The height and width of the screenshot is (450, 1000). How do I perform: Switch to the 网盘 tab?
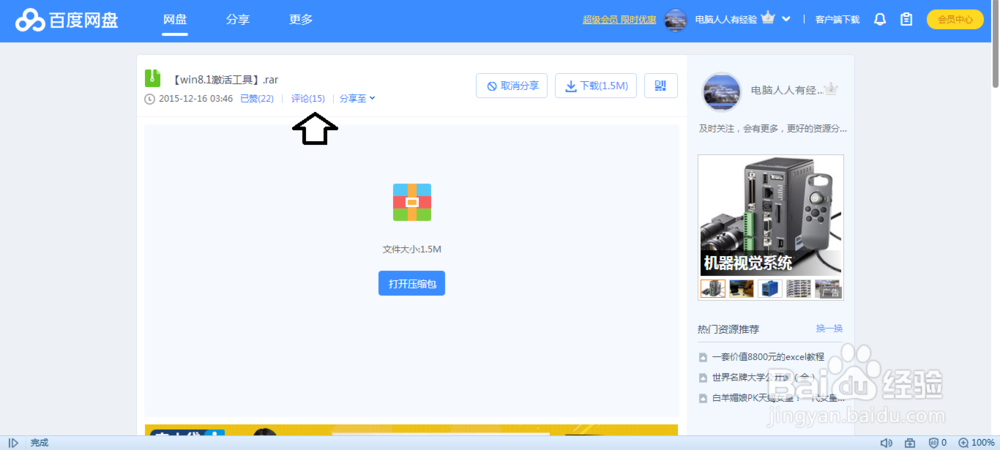click(x=175, y=20)
